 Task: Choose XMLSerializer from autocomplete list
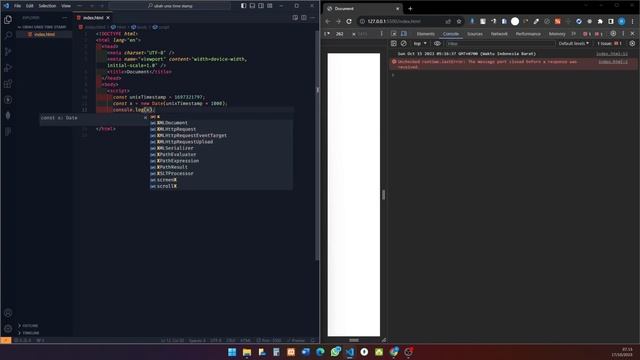(221, 148)
